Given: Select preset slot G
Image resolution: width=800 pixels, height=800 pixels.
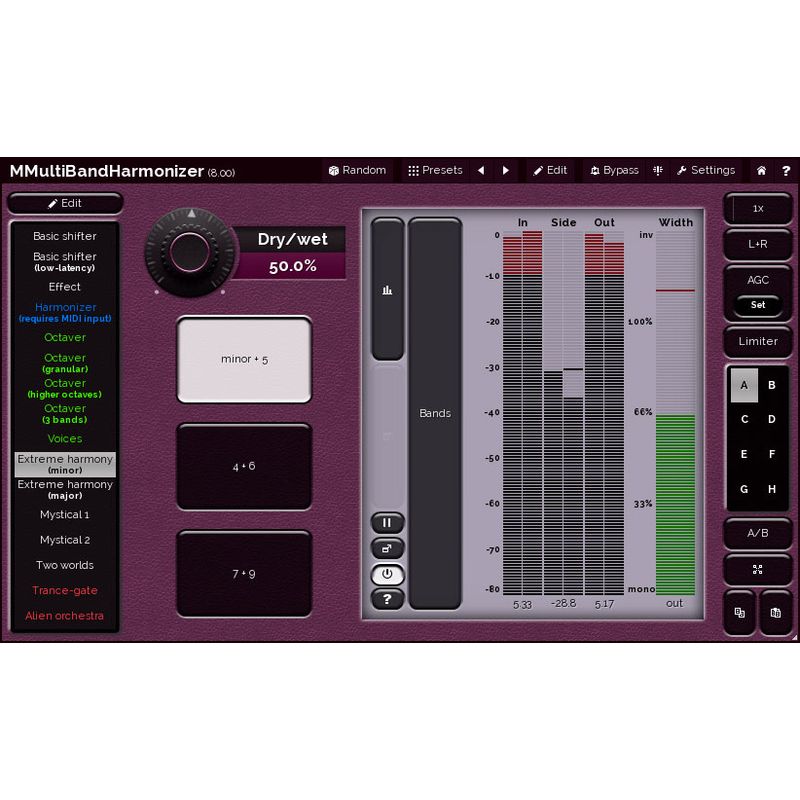Looking at the screenshot, I should [744, 489].
